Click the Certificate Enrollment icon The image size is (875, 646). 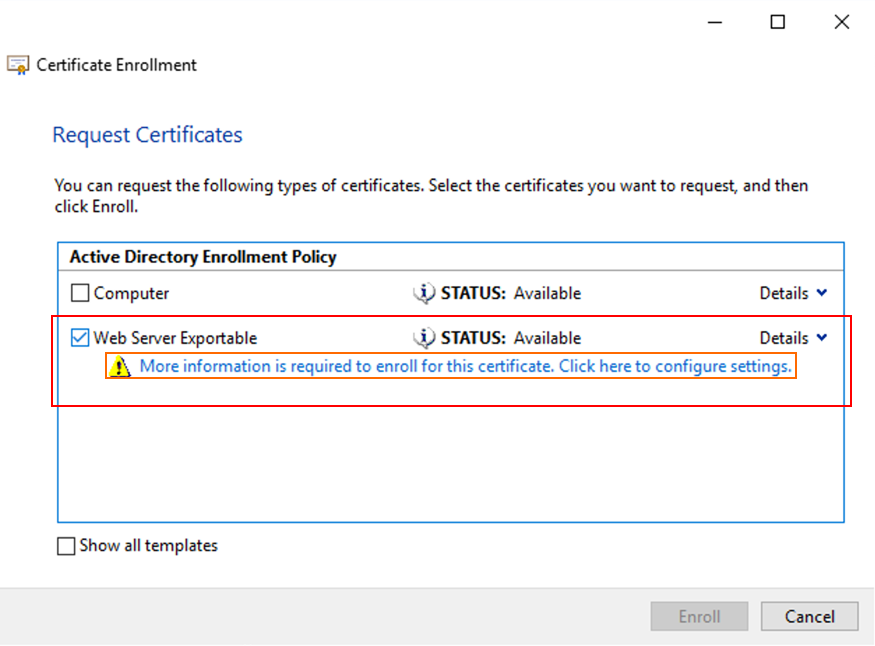tap(17, 64)
